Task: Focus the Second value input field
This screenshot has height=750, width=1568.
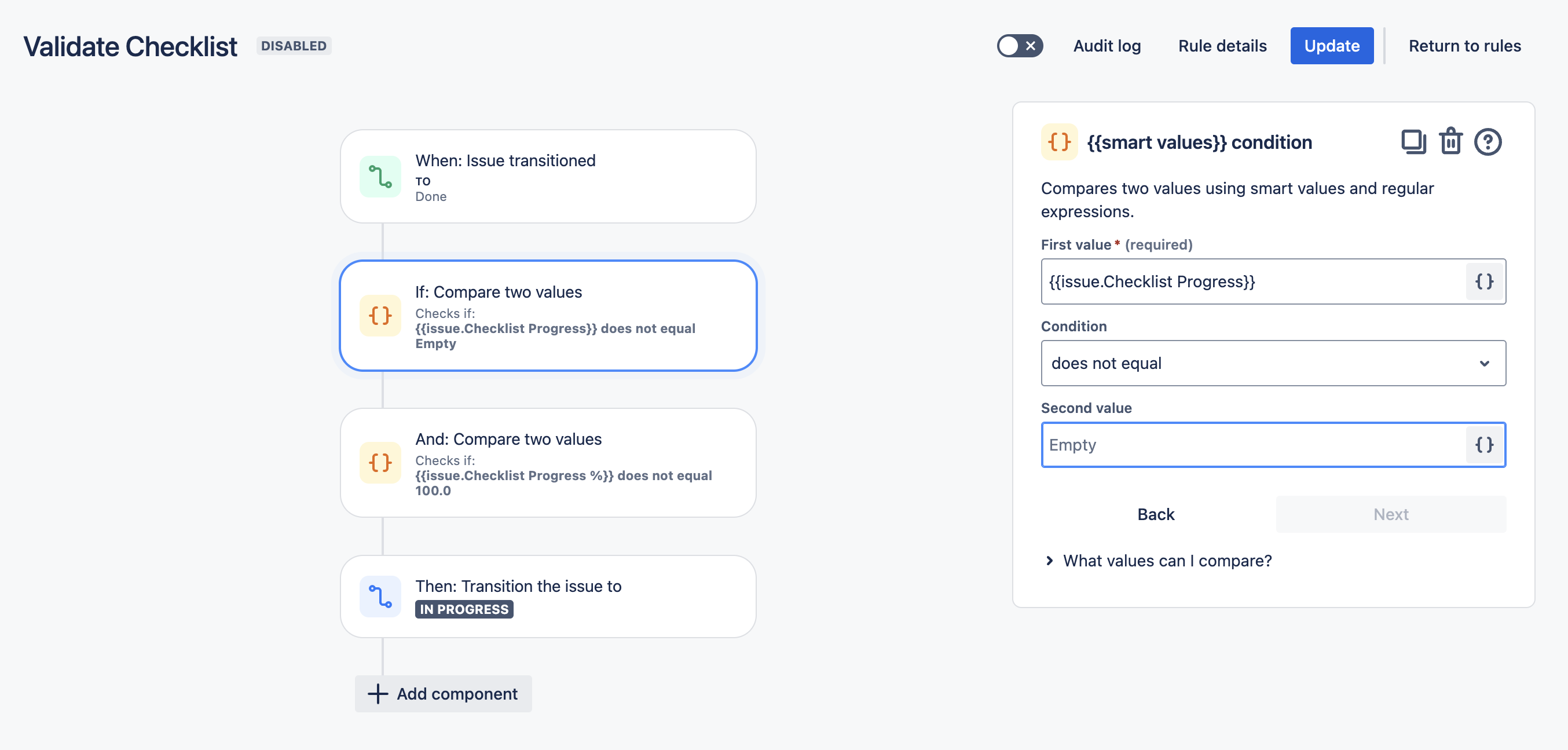Action: tap(1254, 445)
